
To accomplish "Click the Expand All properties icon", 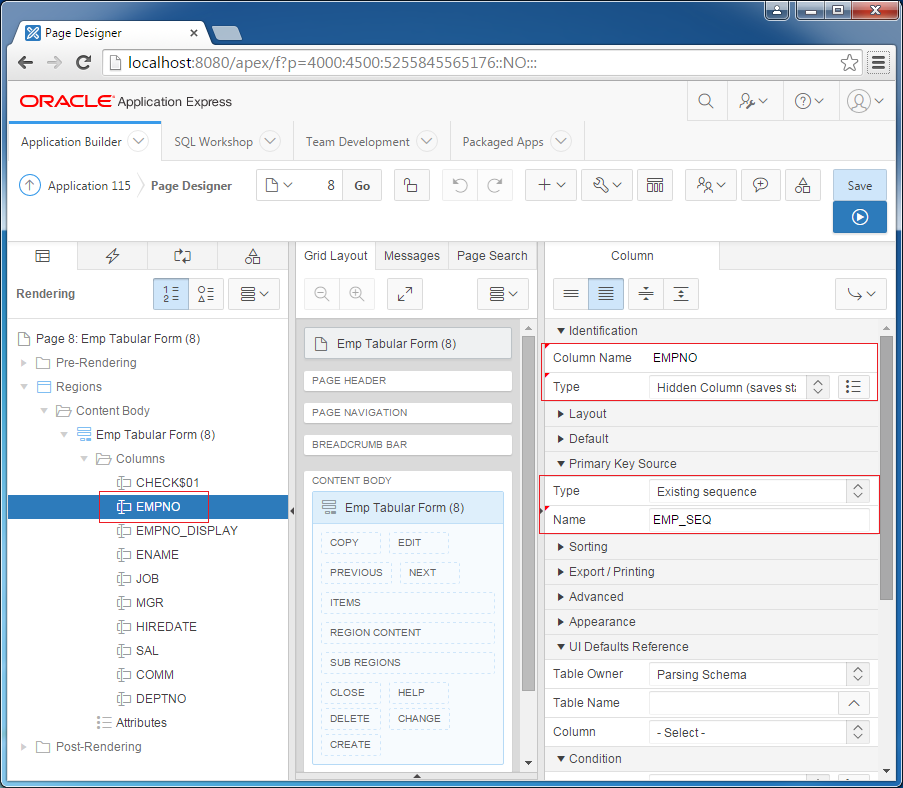I will [681, 294].
